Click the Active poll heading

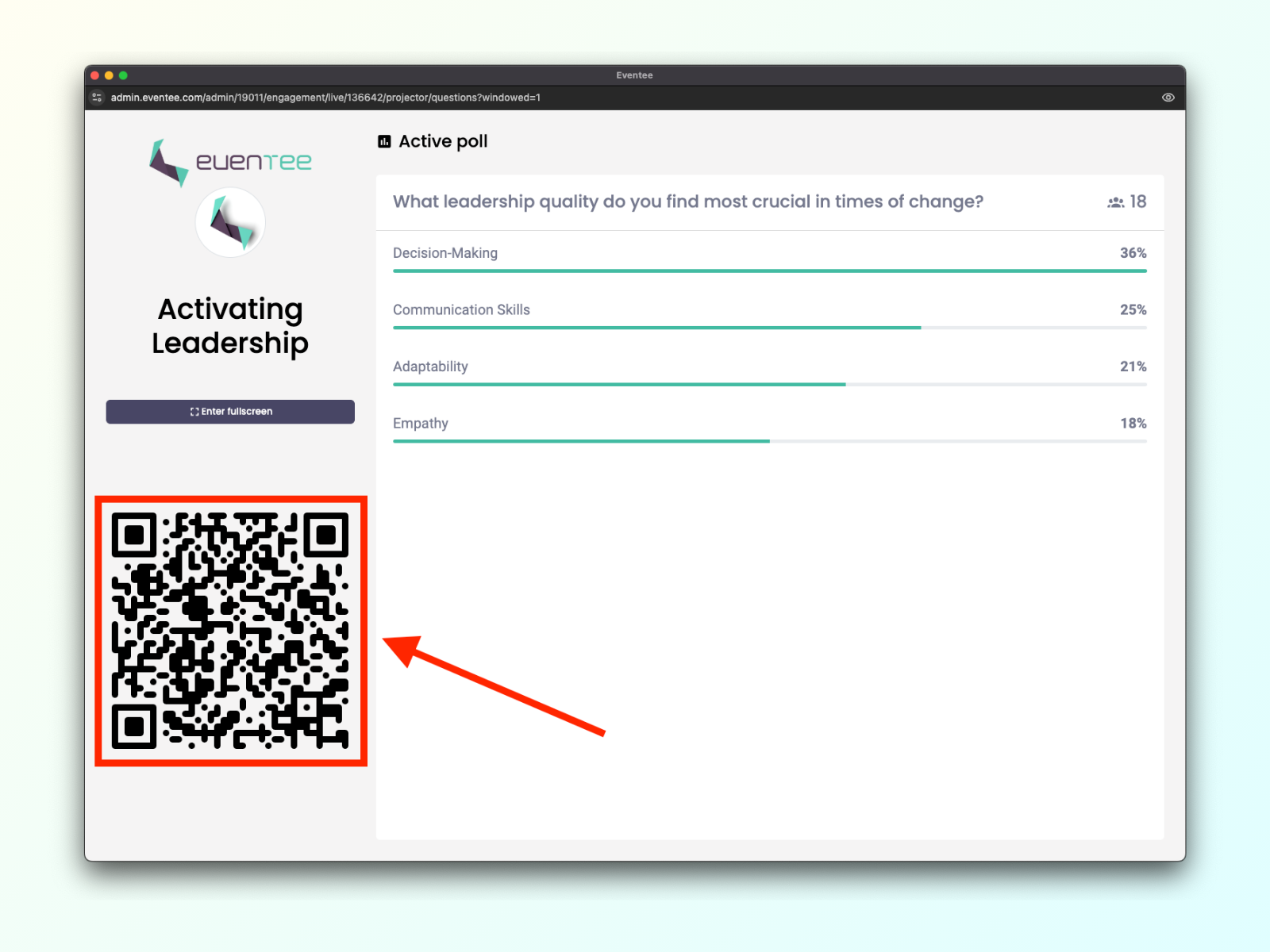point(443,141)
